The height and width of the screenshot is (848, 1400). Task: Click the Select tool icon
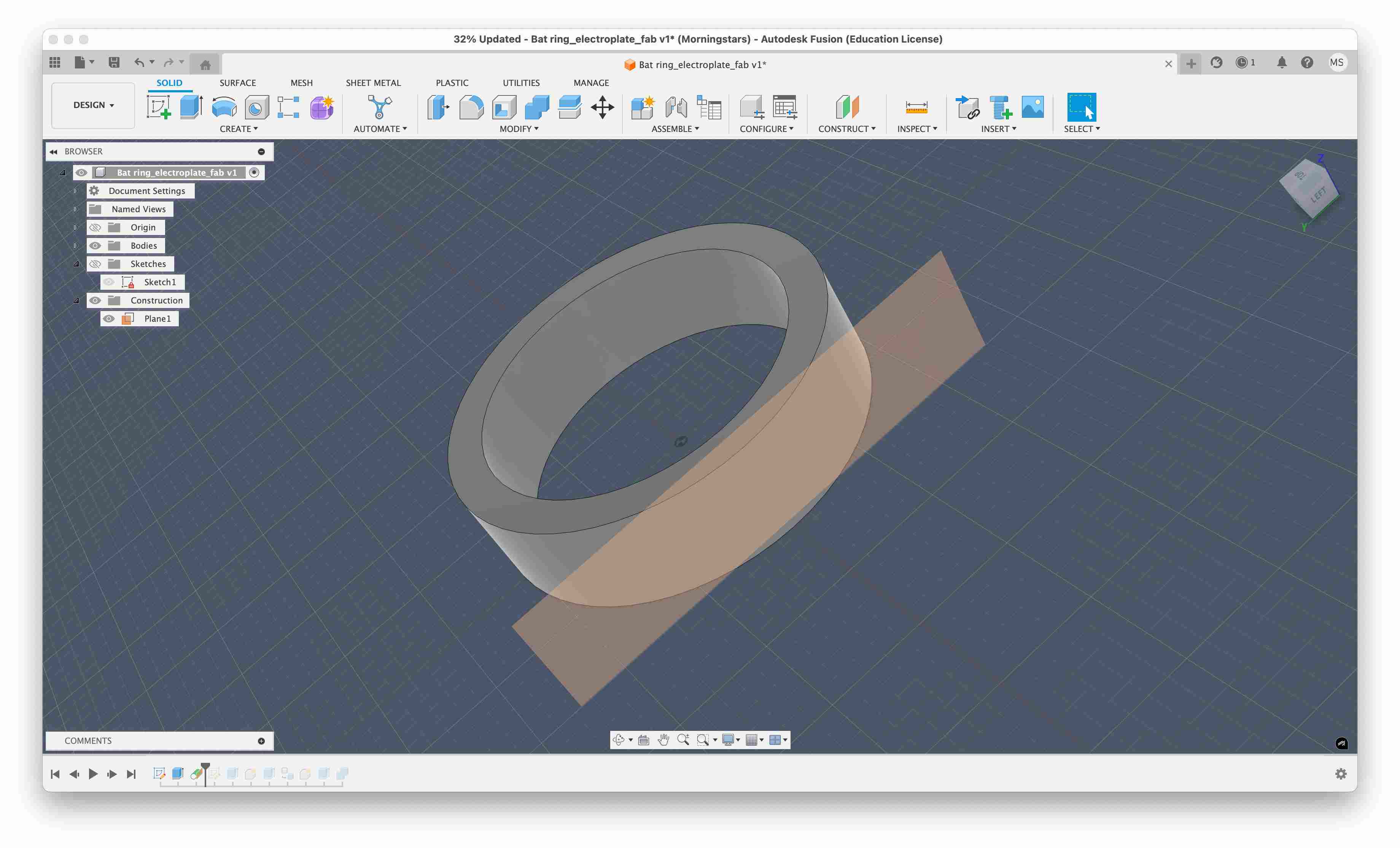pos(1081,107)
